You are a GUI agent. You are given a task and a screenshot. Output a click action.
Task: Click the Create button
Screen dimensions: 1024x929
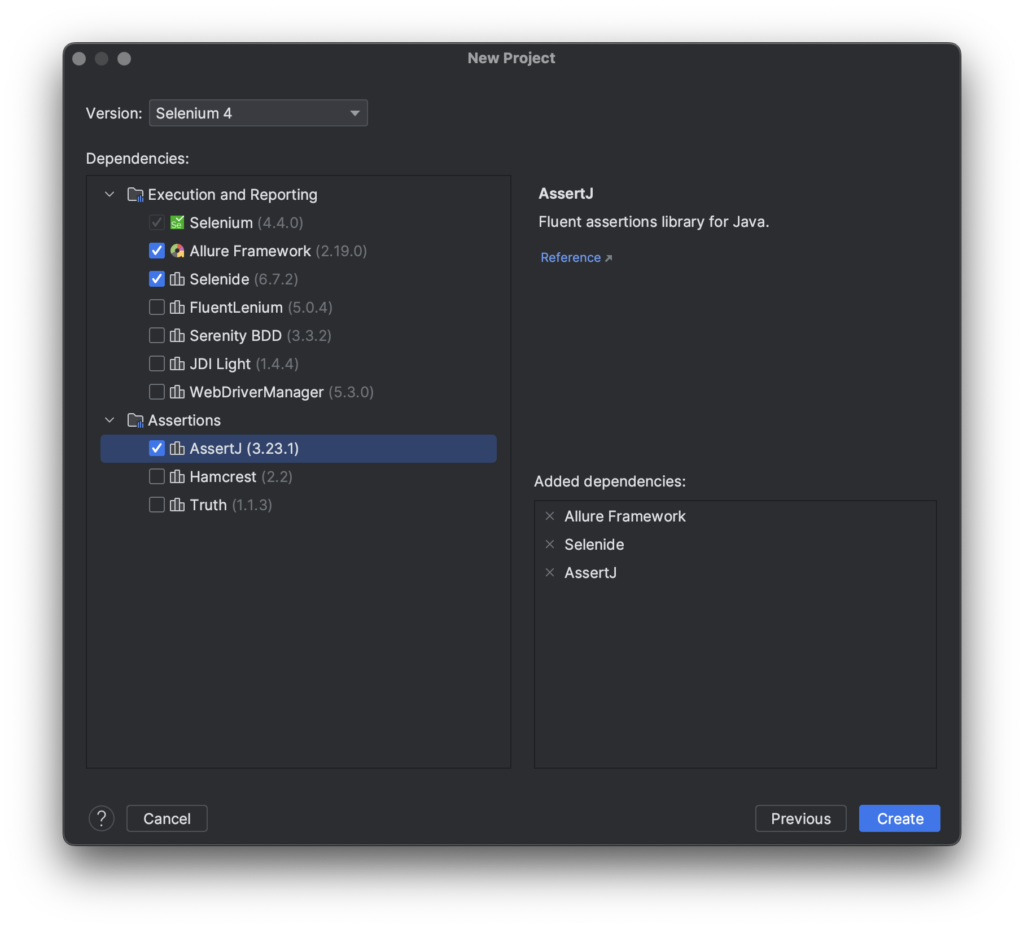click(x=898, y=818)
